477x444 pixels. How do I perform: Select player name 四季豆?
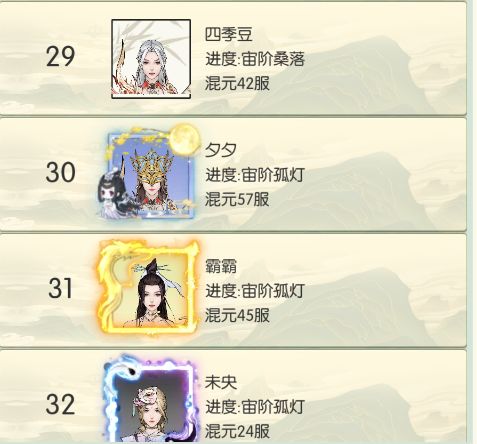click(229, 34)
